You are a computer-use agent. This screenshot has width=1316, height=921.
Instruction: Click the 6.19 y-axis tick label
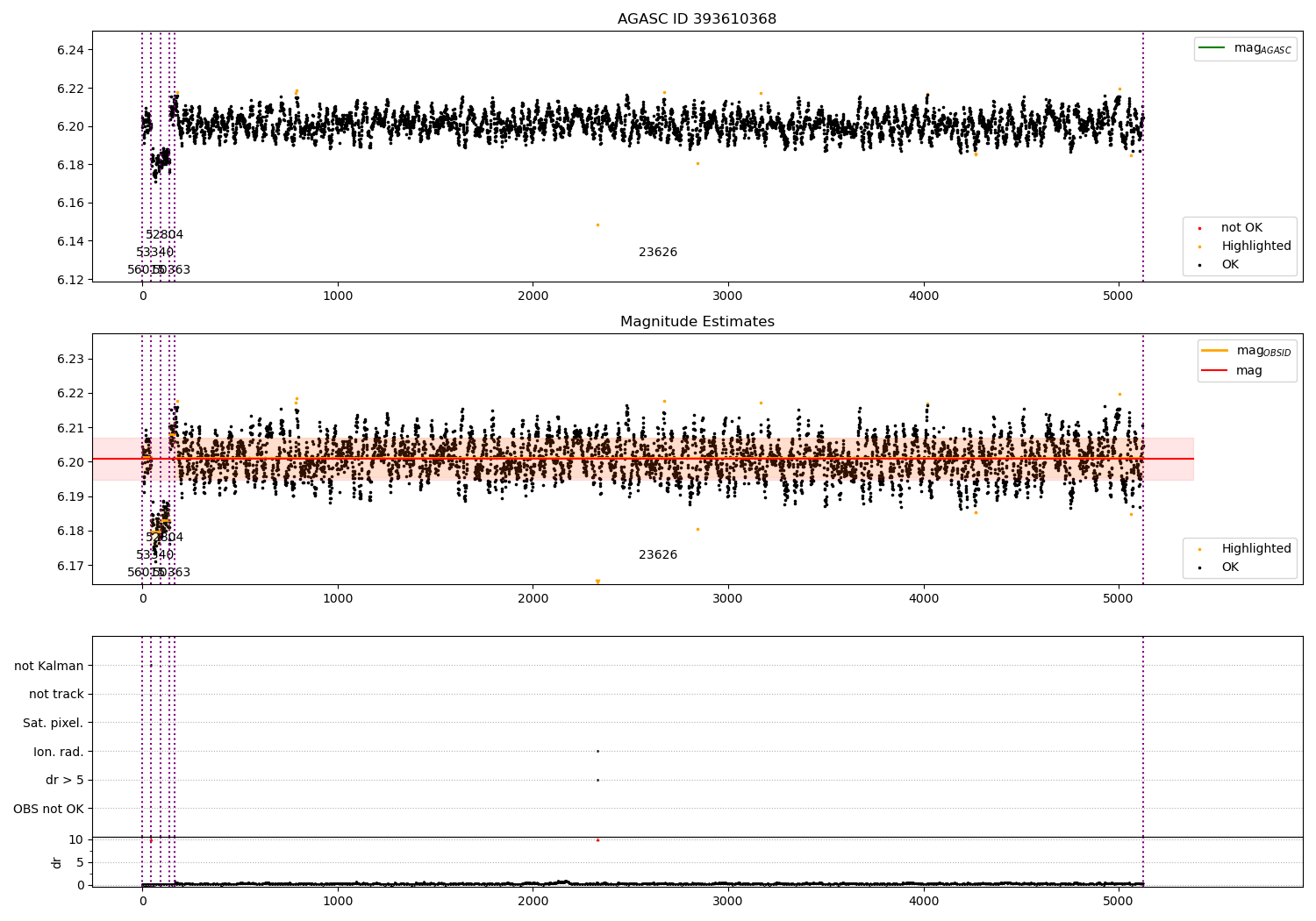point(70,496)
